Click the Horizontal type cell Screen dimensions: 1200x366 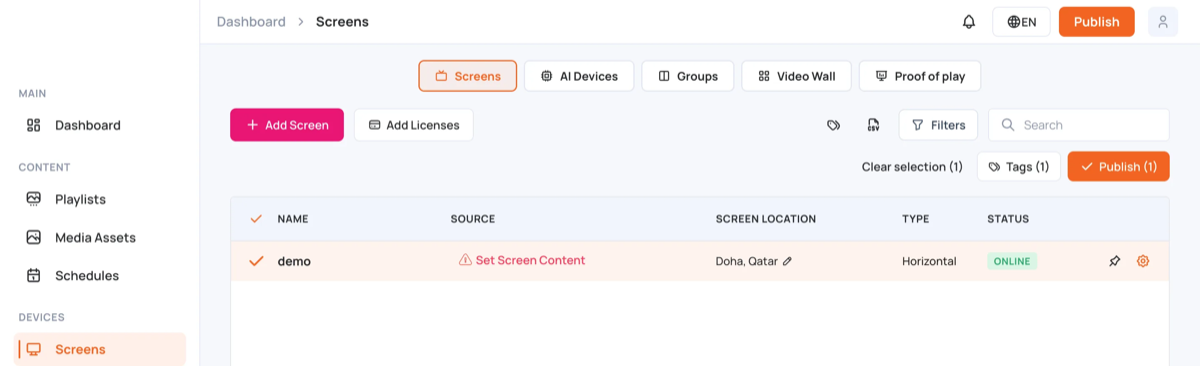pos(929,261)
